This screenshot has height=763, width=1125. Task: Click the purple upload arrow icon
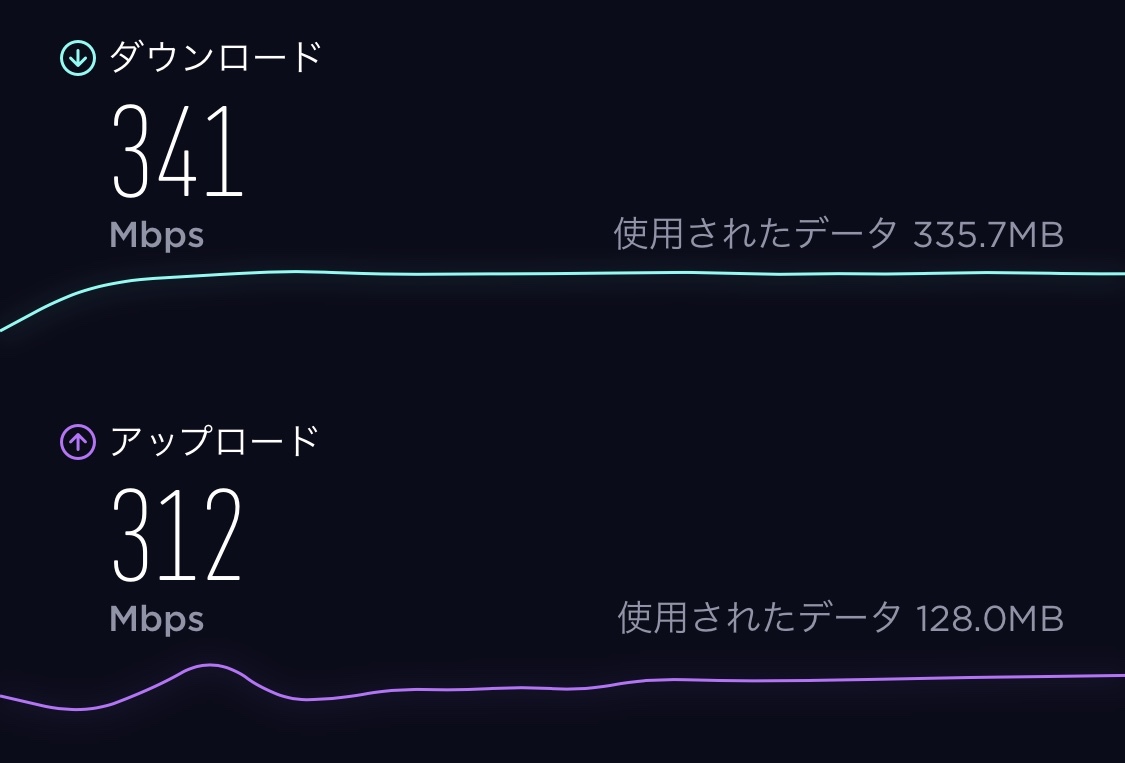pyautogui.click(x=77, y=441)
